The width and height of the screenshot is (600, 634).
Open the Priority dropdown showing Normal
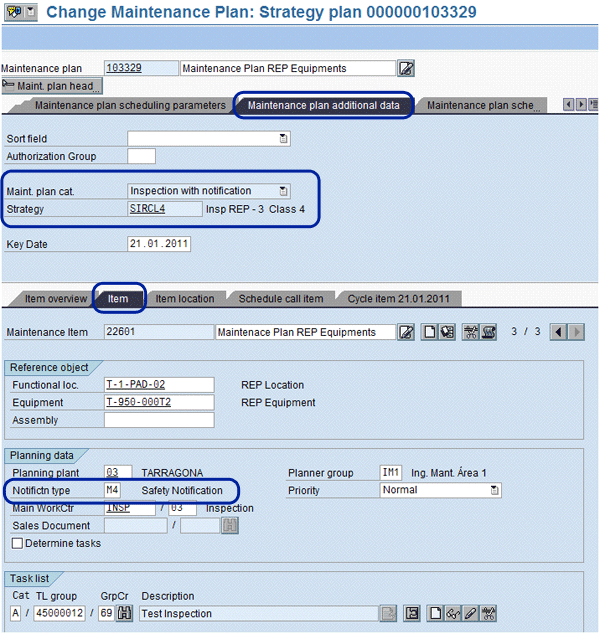tap(494, 490)
